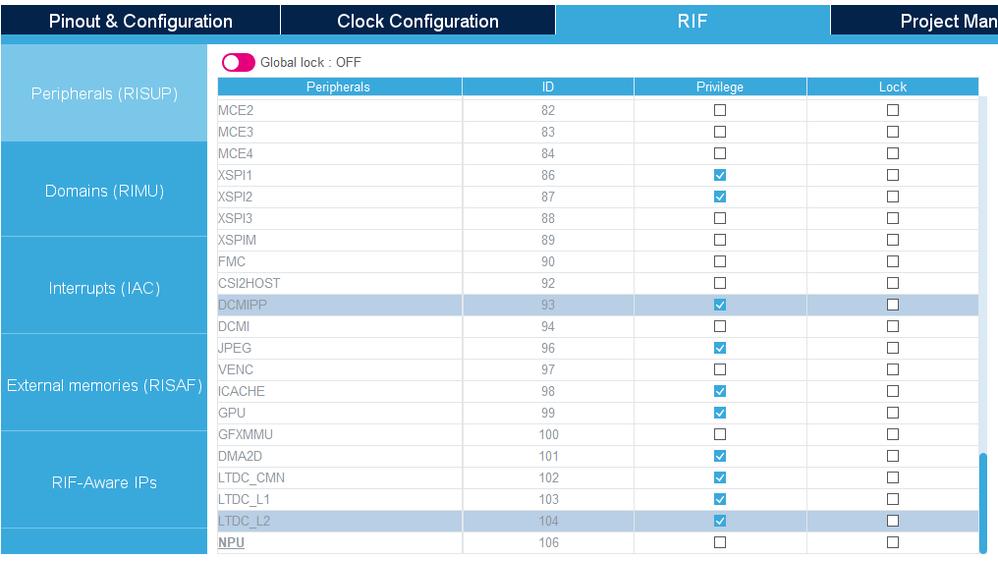998x562 pixels.
Task: Open the Project Manager tab
Action: click(915, 21)
